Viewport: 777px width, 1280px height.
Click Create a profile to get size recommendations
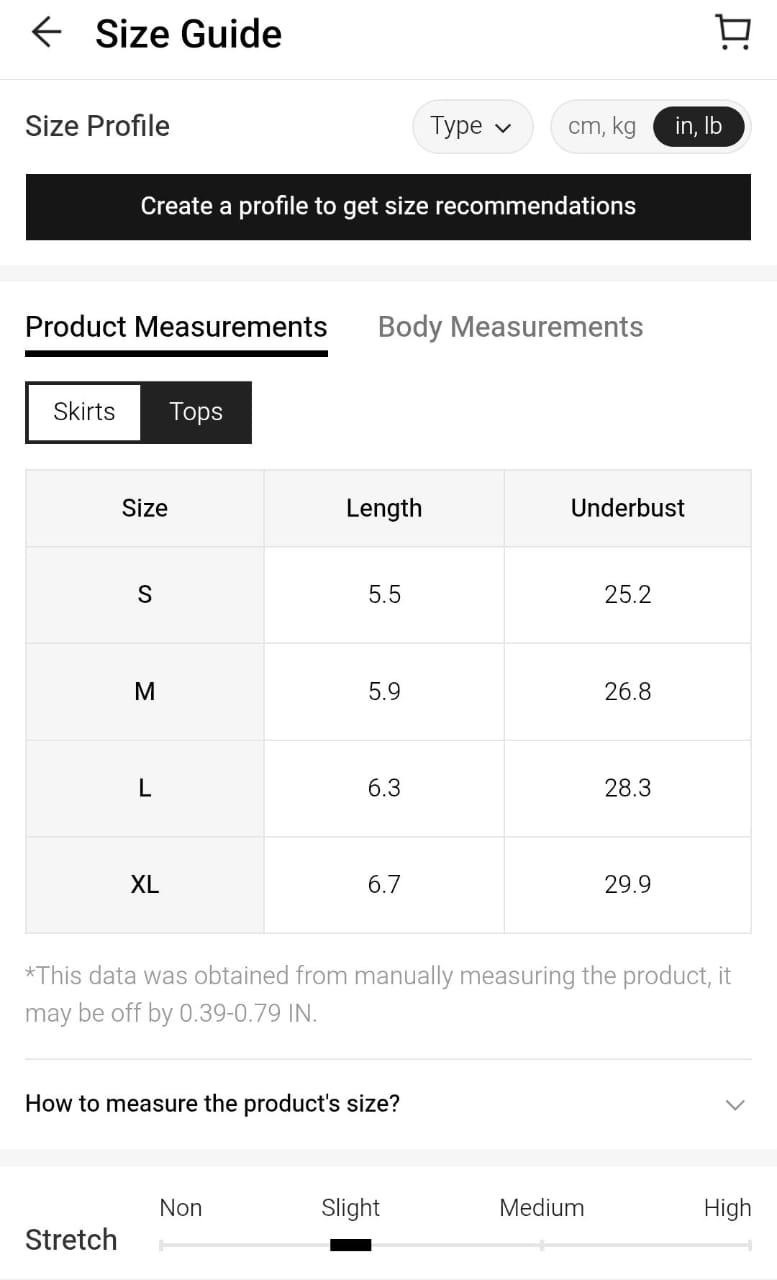[x=388, y=207]
